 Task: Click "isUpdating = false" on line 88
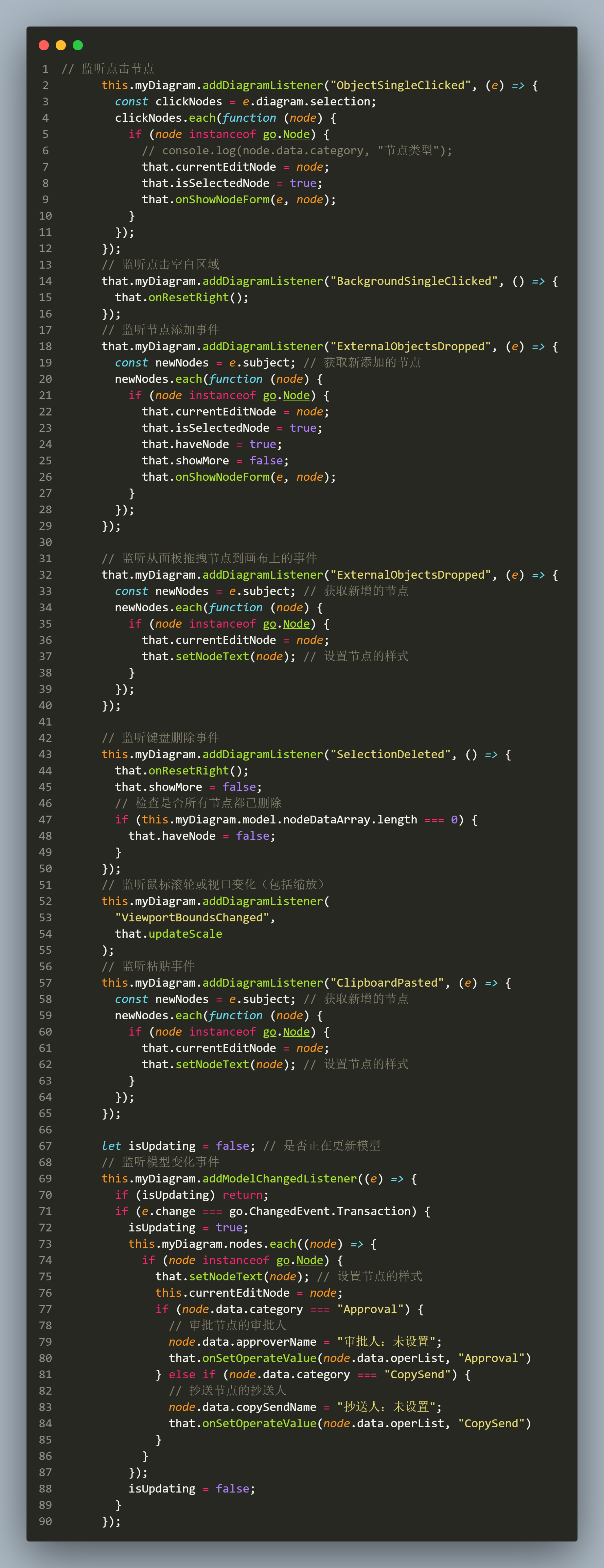click(189, 1489)
